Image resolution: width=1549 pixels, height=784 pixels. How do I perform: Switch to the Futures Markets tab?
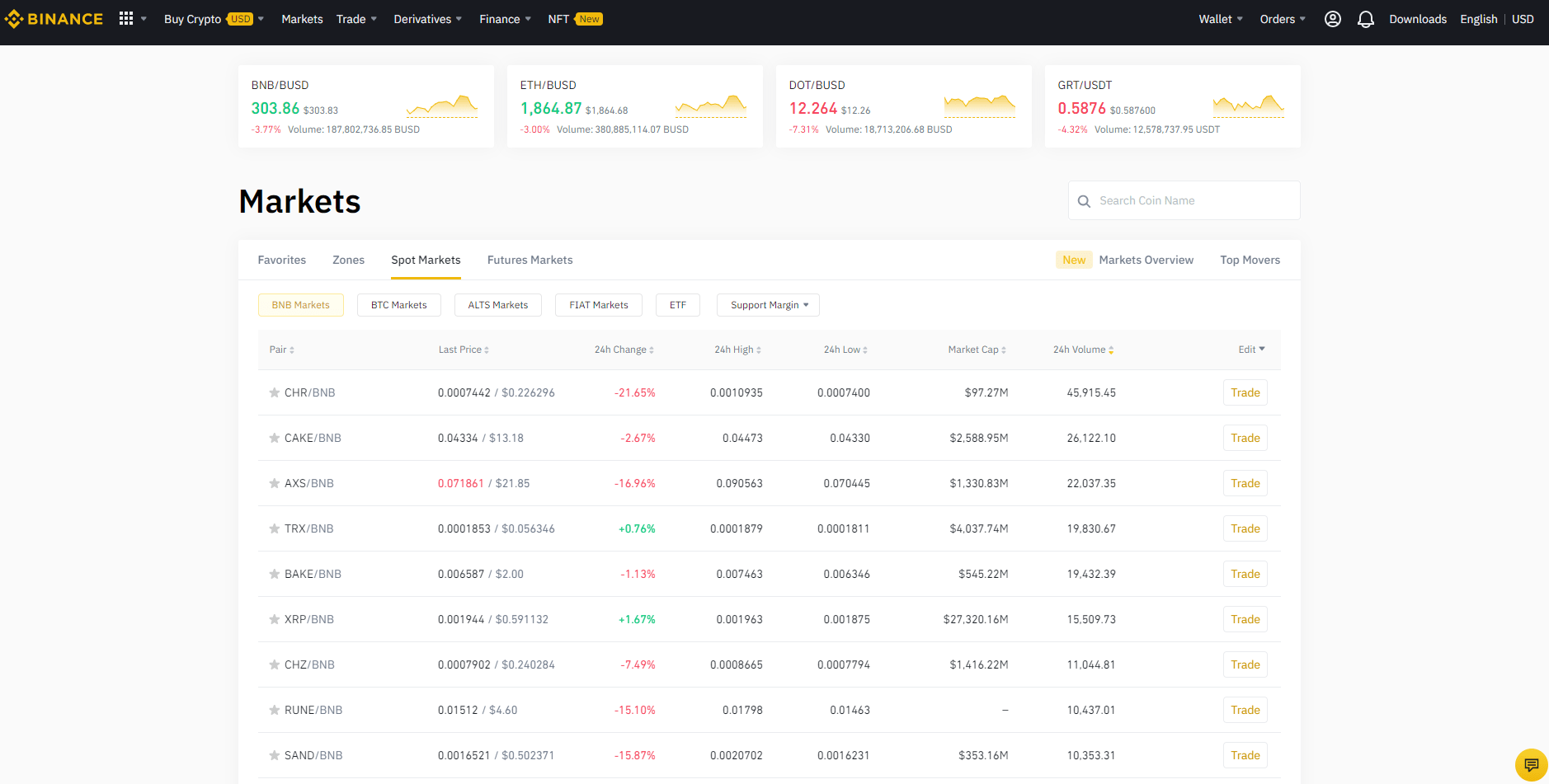530,260
